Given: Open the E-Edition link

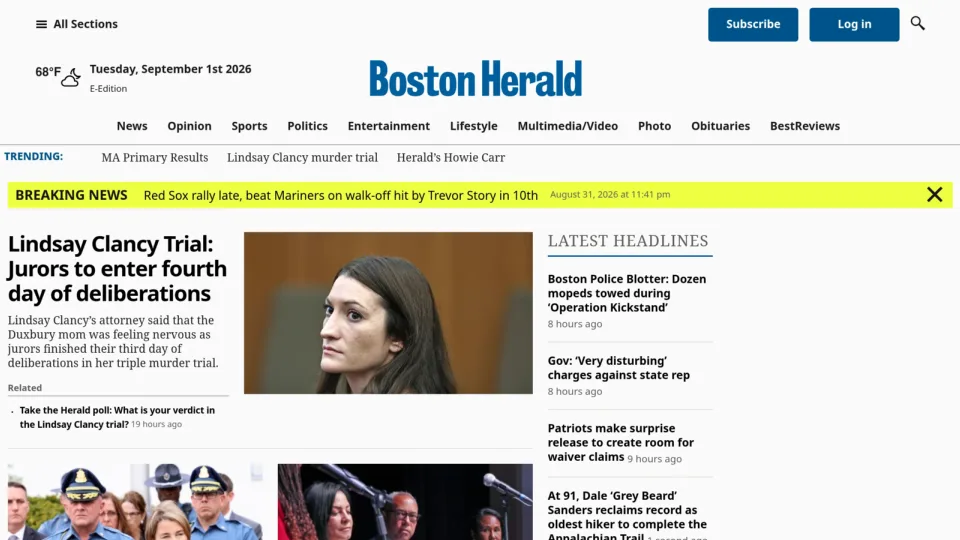Looking at the screenshot, I should point(108,88).
